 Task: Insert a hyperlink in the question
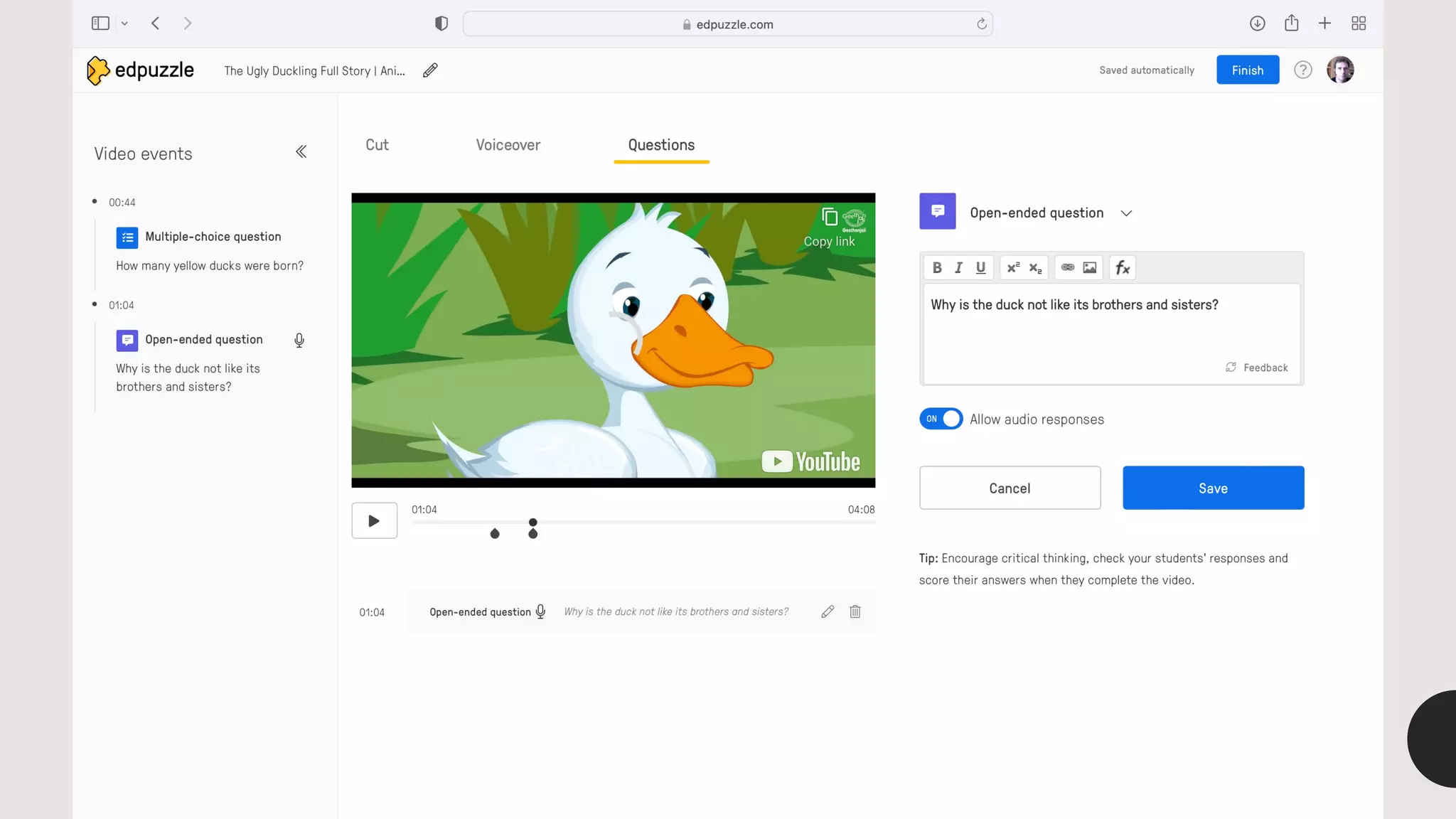(x=1067, y=268)
